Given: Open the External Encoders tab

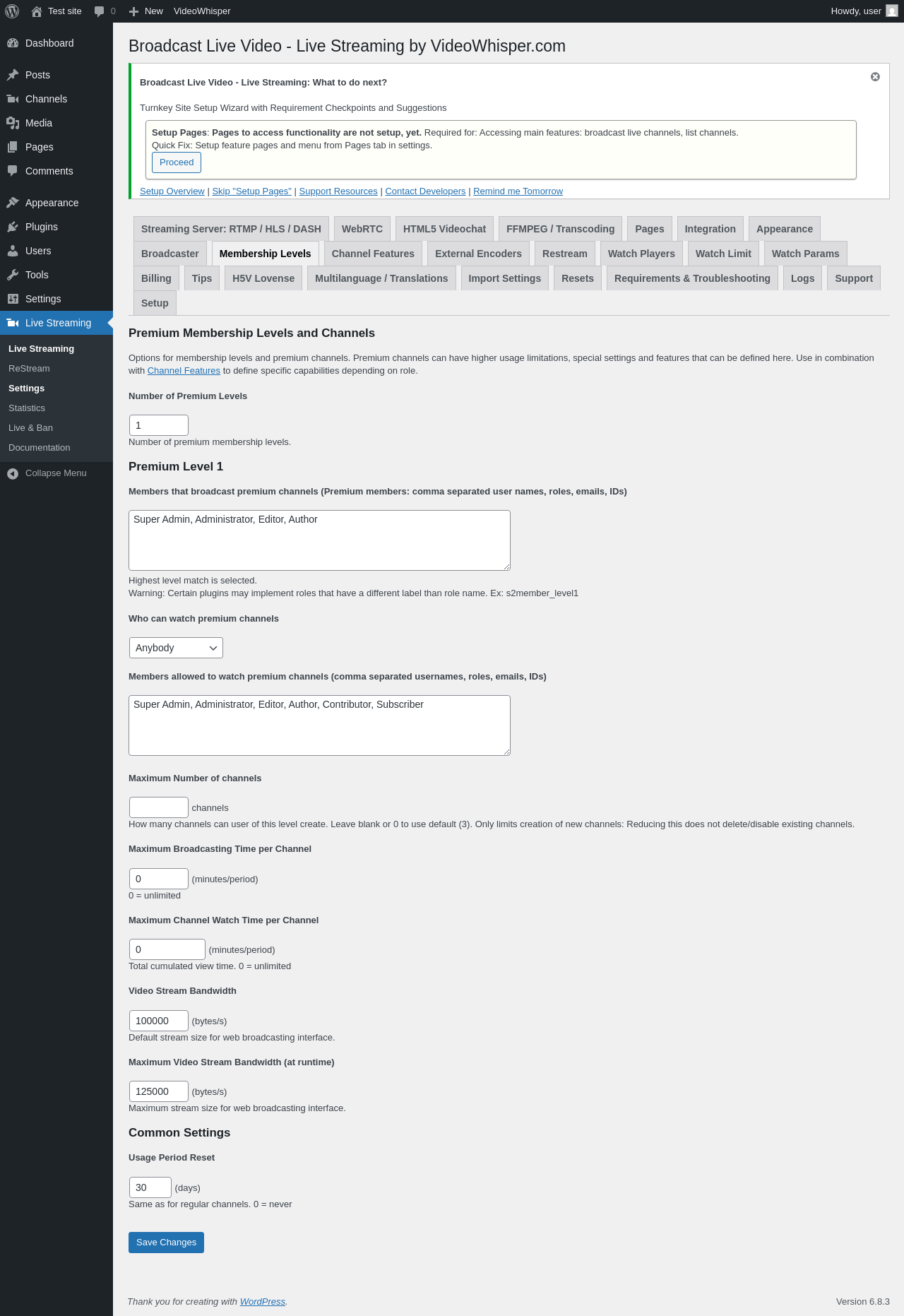Looking at the screenshot, I should [x=478, y=254].
